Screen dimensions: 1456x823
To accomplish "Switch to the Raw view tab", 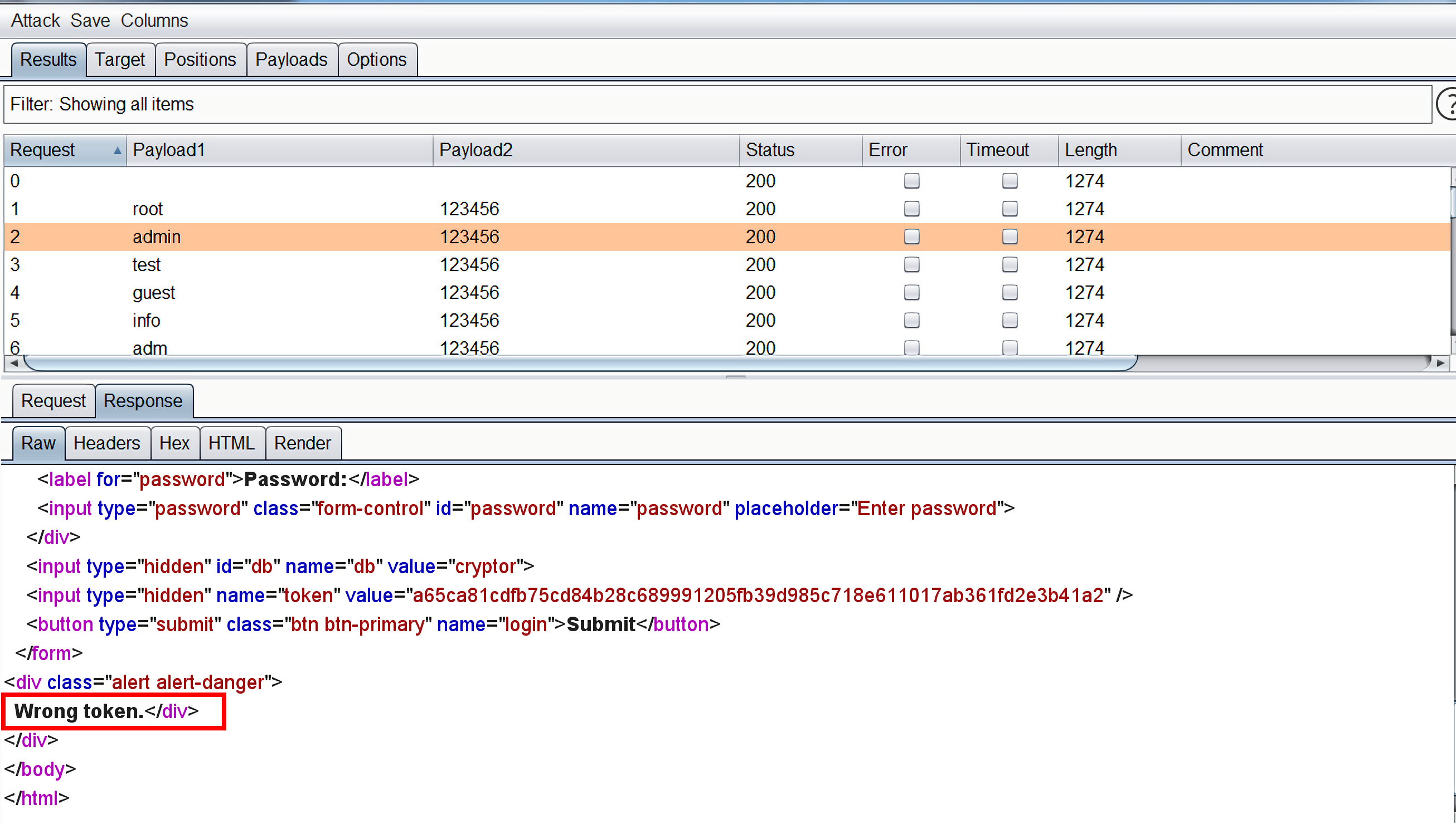I will tap(38, 443).
